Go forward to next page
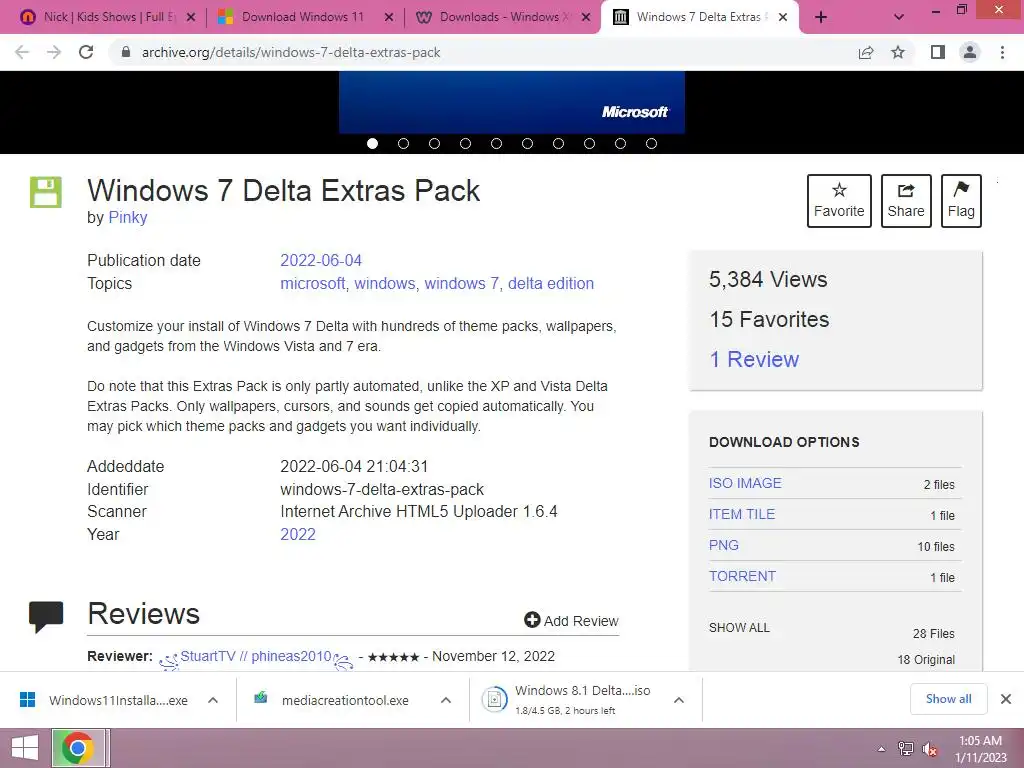The height and width of the screenshot is (768, 1024). pos(54,52)
